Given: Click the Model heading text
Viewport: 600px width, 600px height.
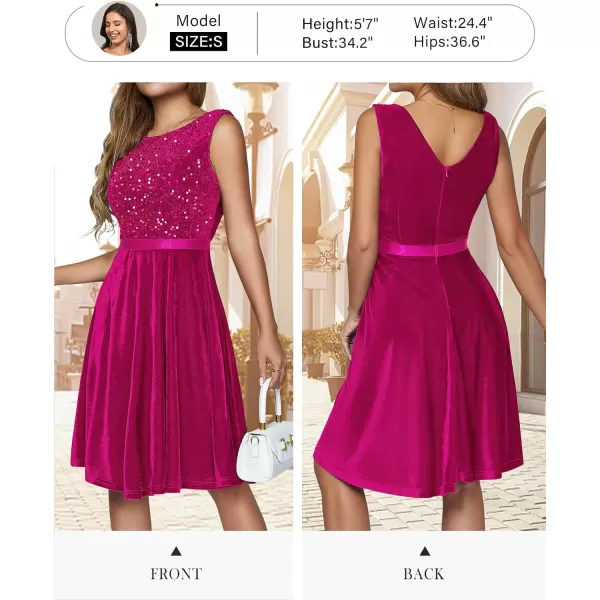Looking at the screenshot, I should point(198,21).
